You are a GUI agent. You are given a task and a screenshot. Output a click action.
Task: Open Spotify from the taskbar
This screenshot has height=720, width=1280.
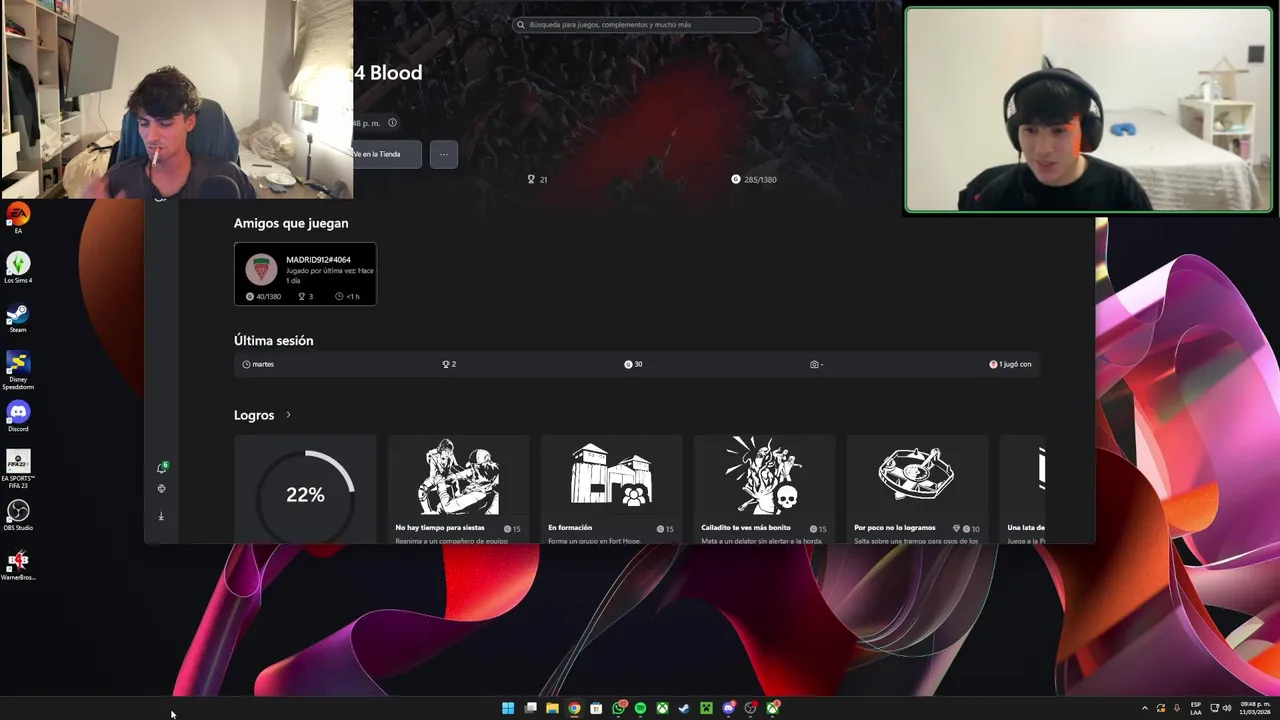pyautogui.click(x=640, y=708)
